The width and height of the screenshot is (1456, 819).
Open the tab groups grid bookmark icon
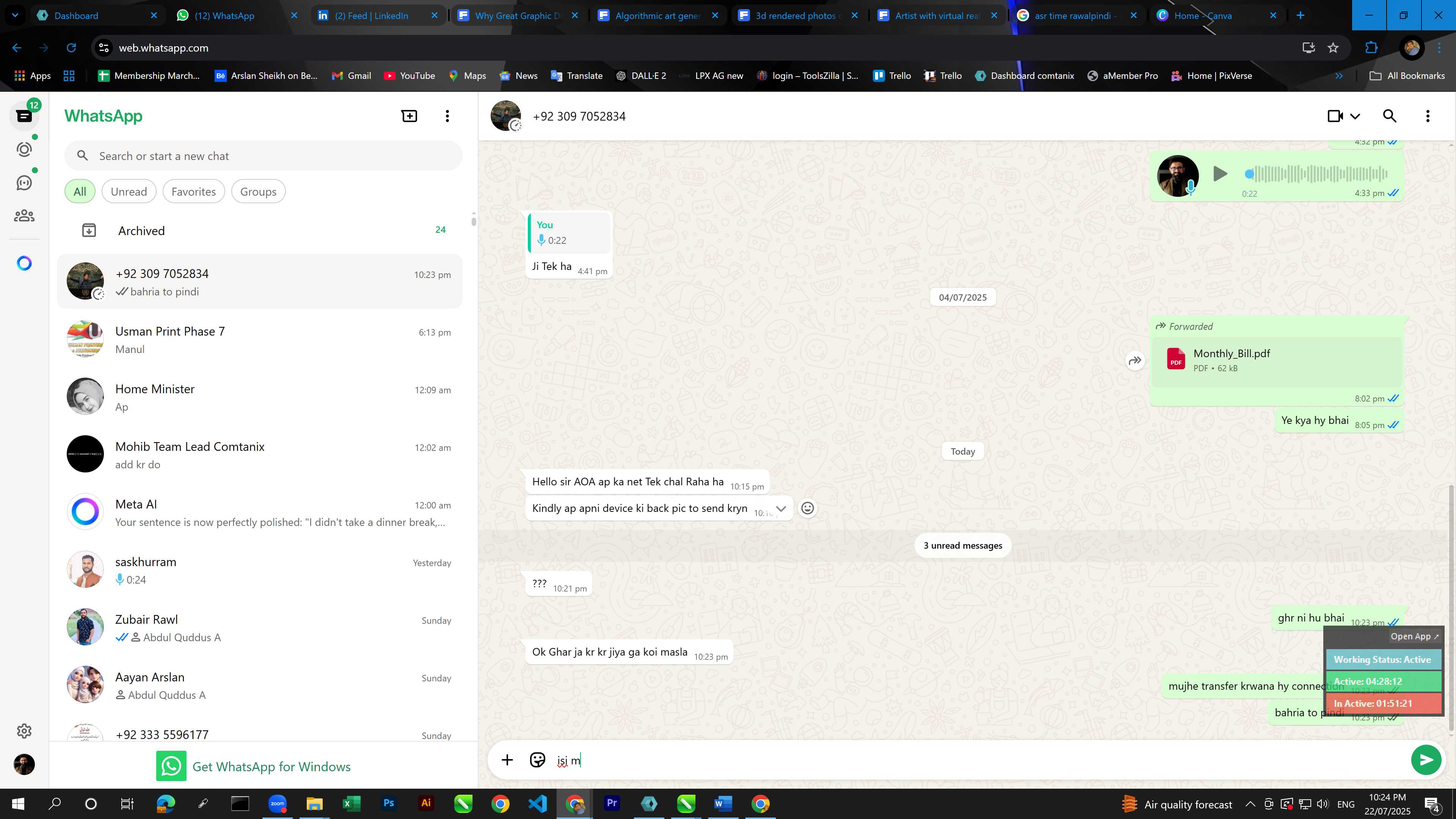click(69, 76)
